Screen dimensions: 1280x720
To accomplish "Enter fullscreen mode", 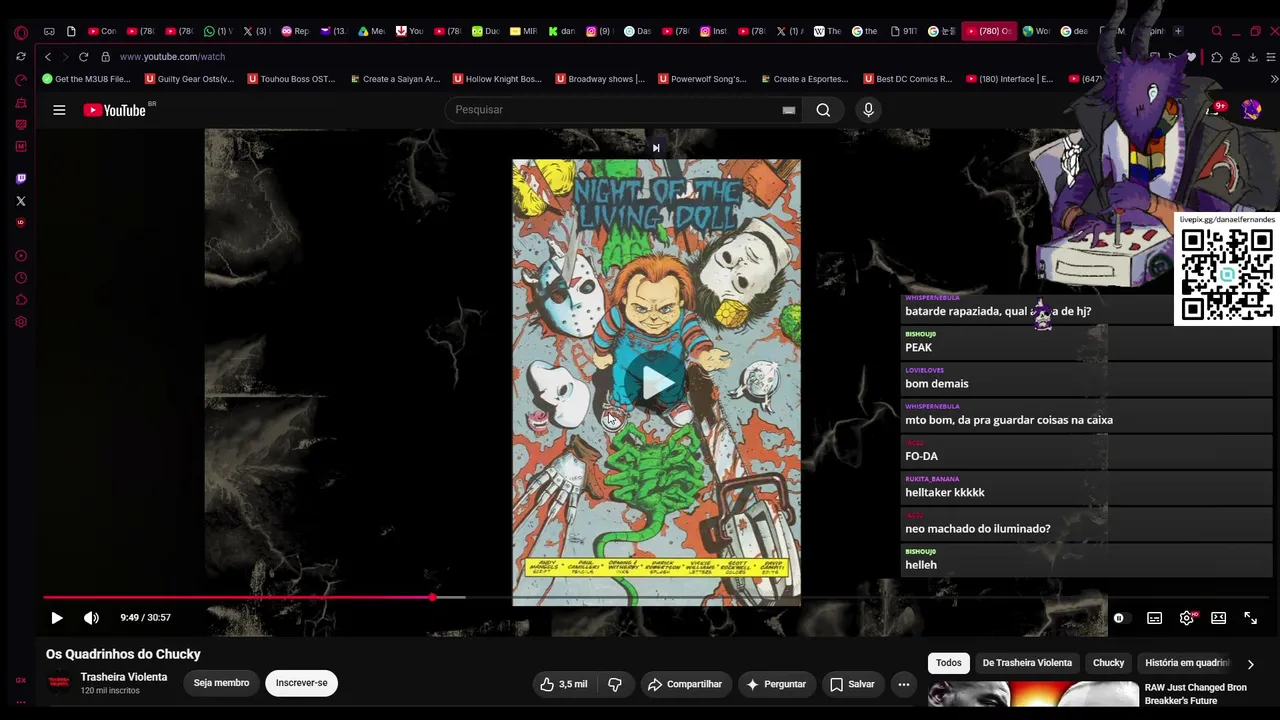I will tap(1250, 618).
